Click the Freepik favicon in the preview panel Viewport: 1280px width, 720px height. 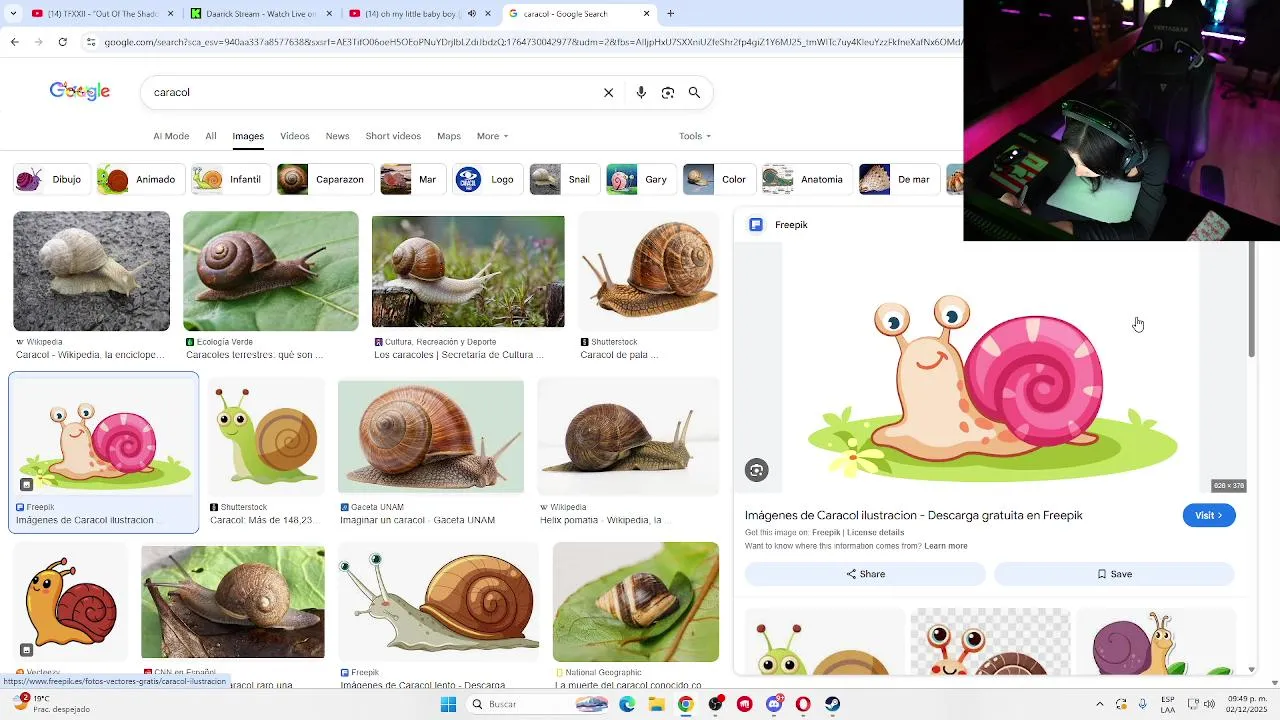point(756,225)
